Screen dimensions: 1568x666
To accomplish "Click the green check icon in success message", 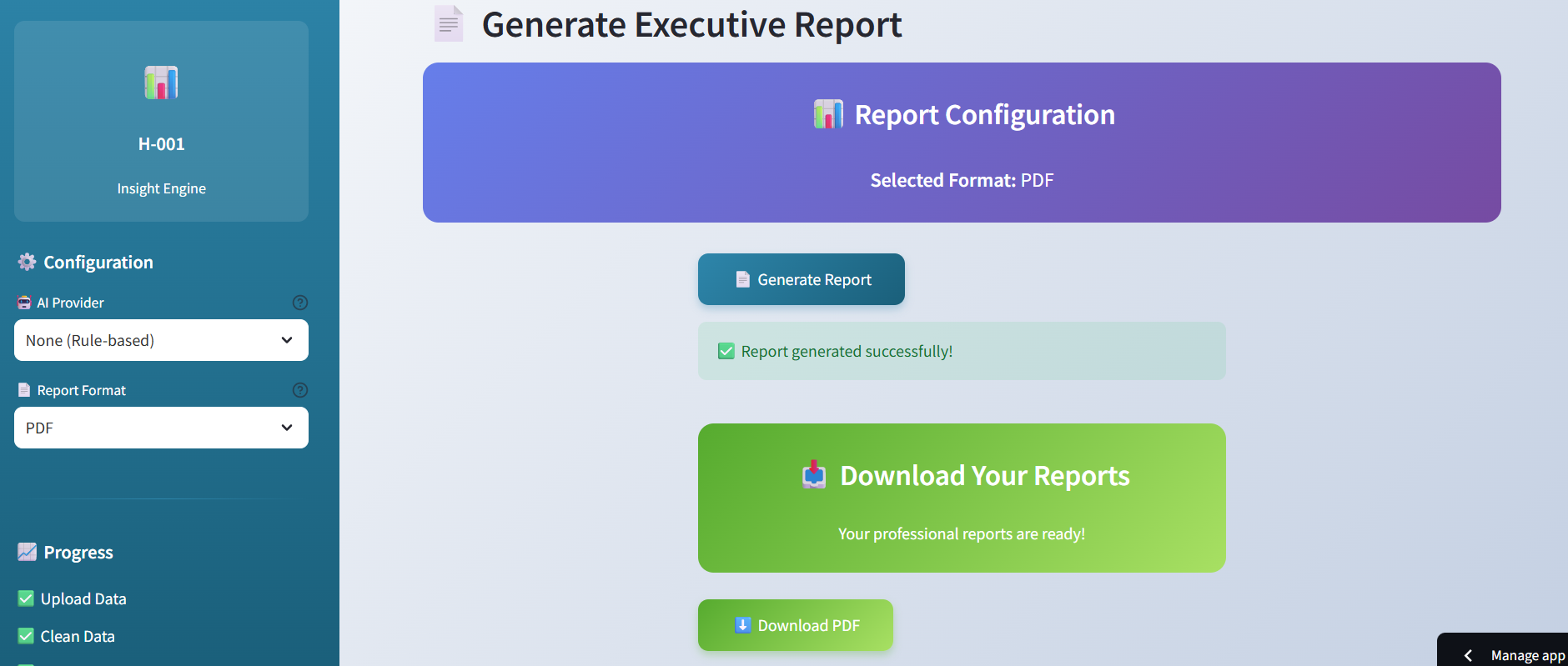I will click(x=726, y=351).
